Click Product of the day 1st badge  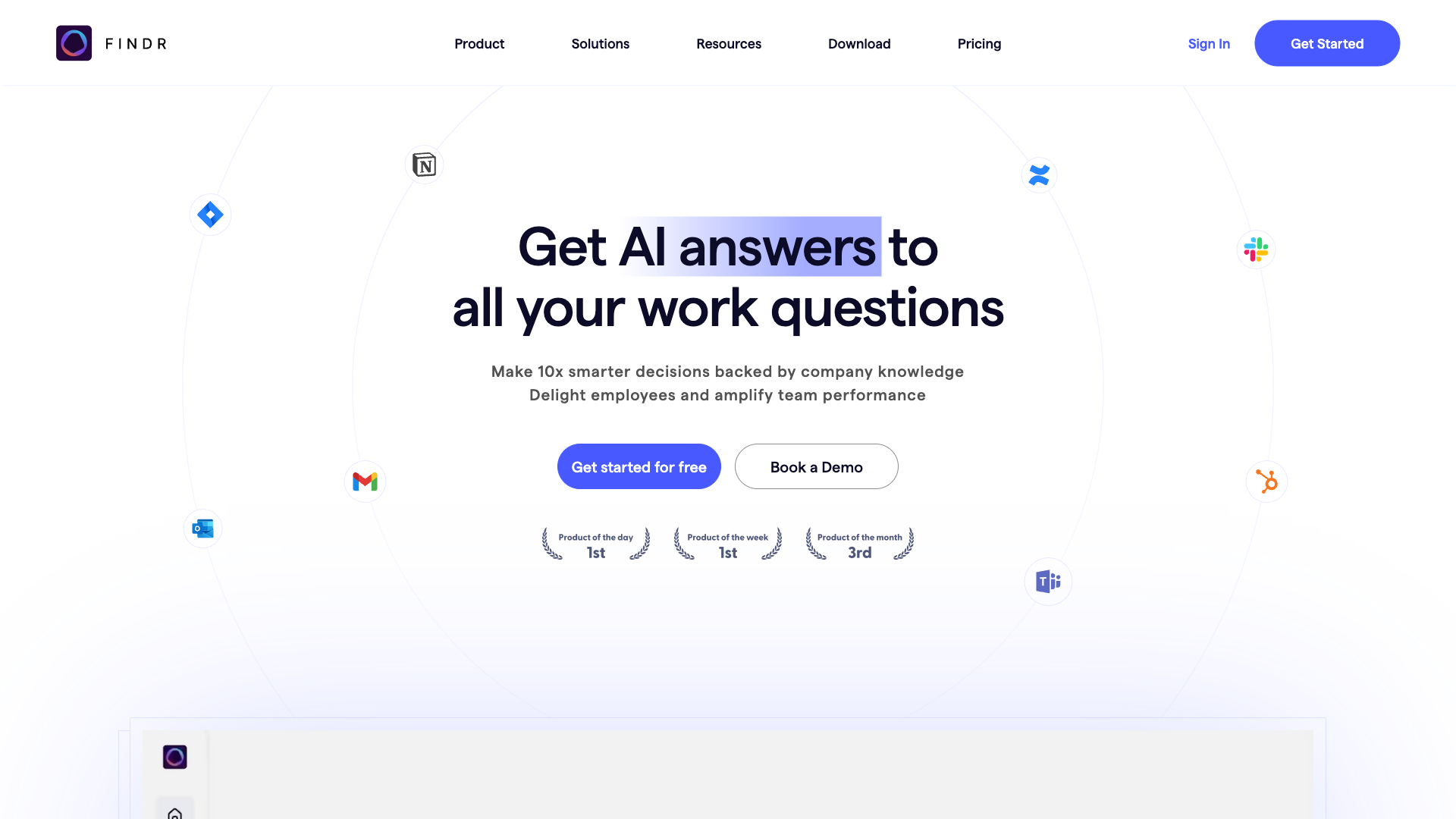click(596, 544)
